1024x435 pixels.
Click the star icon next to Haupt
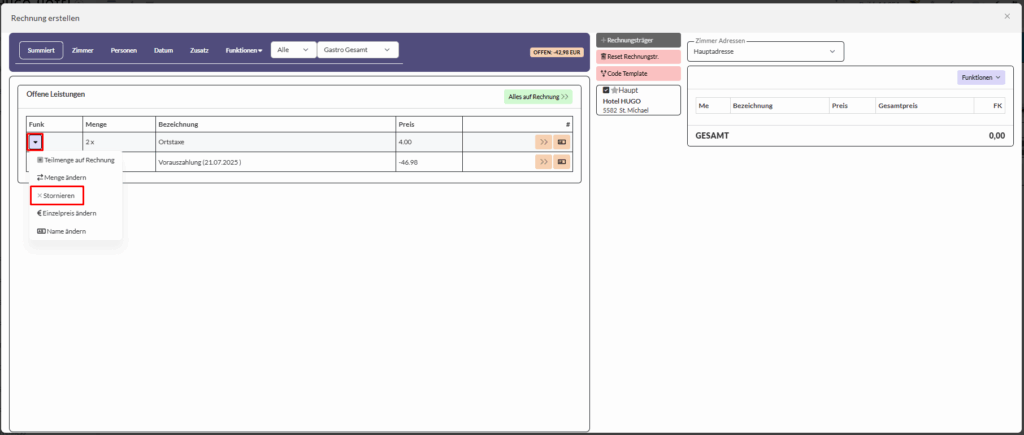click(x=615, y=91)
